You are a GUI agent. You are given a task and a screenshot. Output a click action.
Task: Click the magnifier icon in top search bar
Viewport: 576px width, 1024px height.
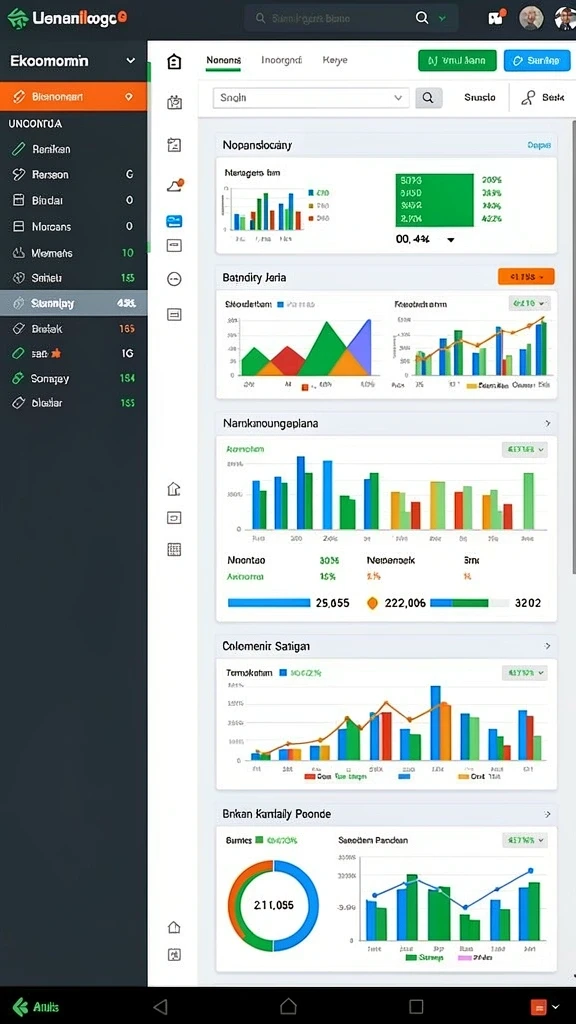pos(422,18)
